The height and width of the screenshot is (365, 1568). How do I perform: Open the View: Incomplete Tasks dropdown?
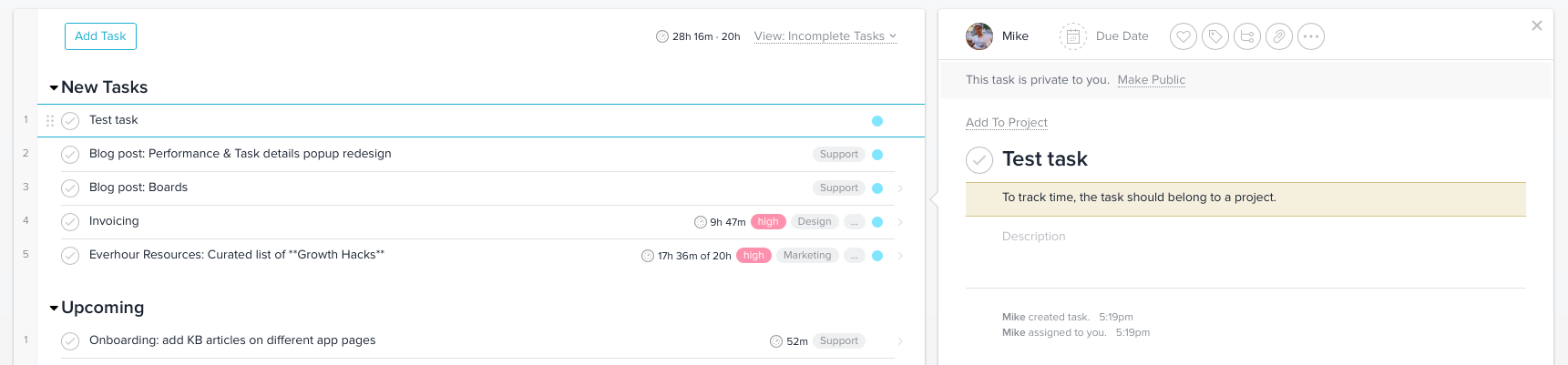coord(825,36)
